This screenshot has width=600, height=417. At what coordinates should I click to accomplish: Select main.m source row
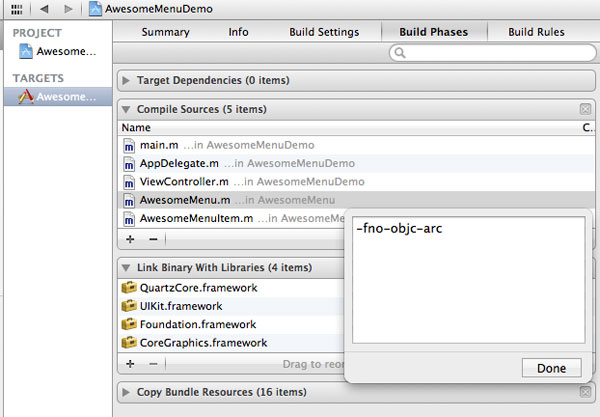pos(356,145)
